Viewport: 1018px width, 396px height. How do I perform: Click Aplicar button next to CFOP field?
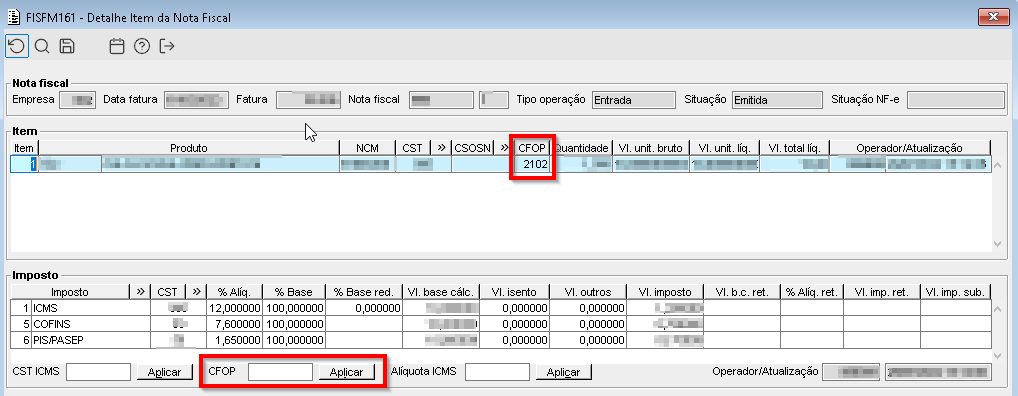click(347, 372)
